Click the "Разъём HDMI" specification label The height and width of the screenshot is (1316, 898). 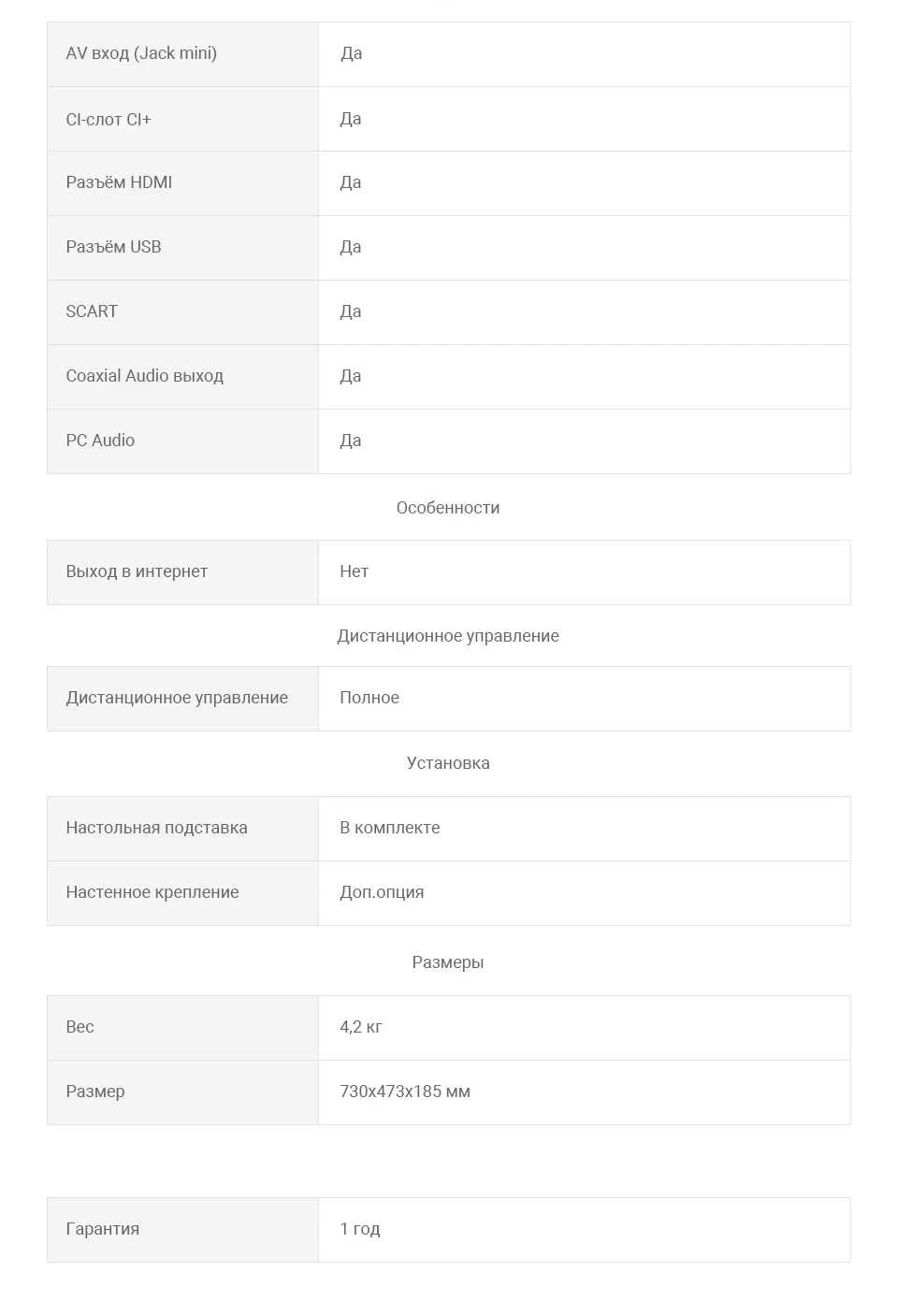pos(119,182)
